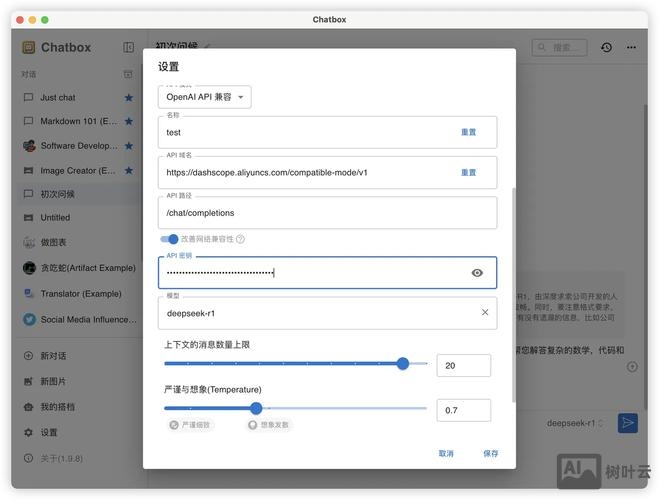Start a new chat with 新对话

[78, 356]
